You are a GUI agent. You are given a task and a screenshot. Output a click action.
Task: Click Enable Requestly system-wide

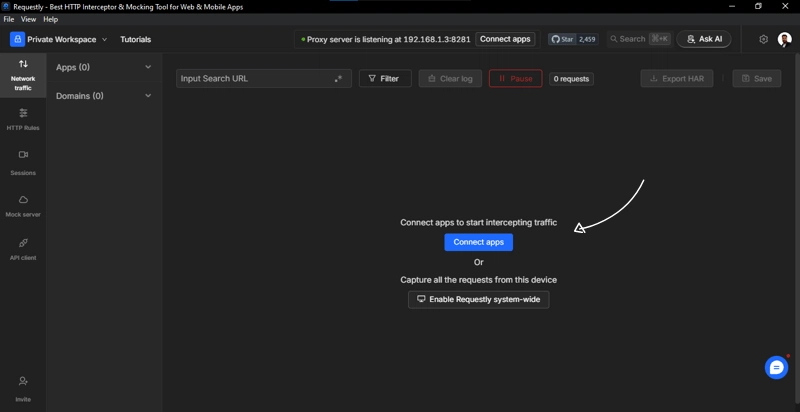coord(478,299)
